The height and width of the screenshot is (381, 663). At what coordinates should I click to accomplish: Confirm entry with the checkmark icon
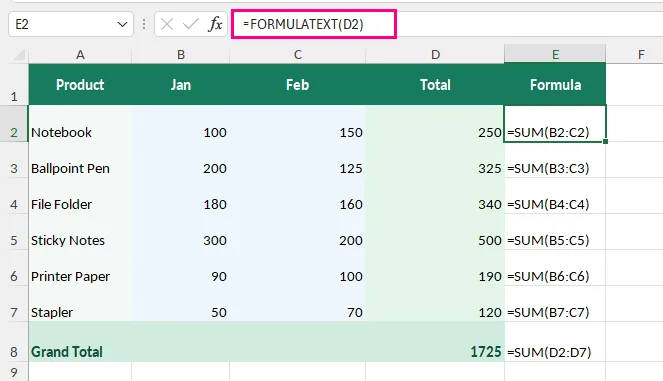pos(191,25)
